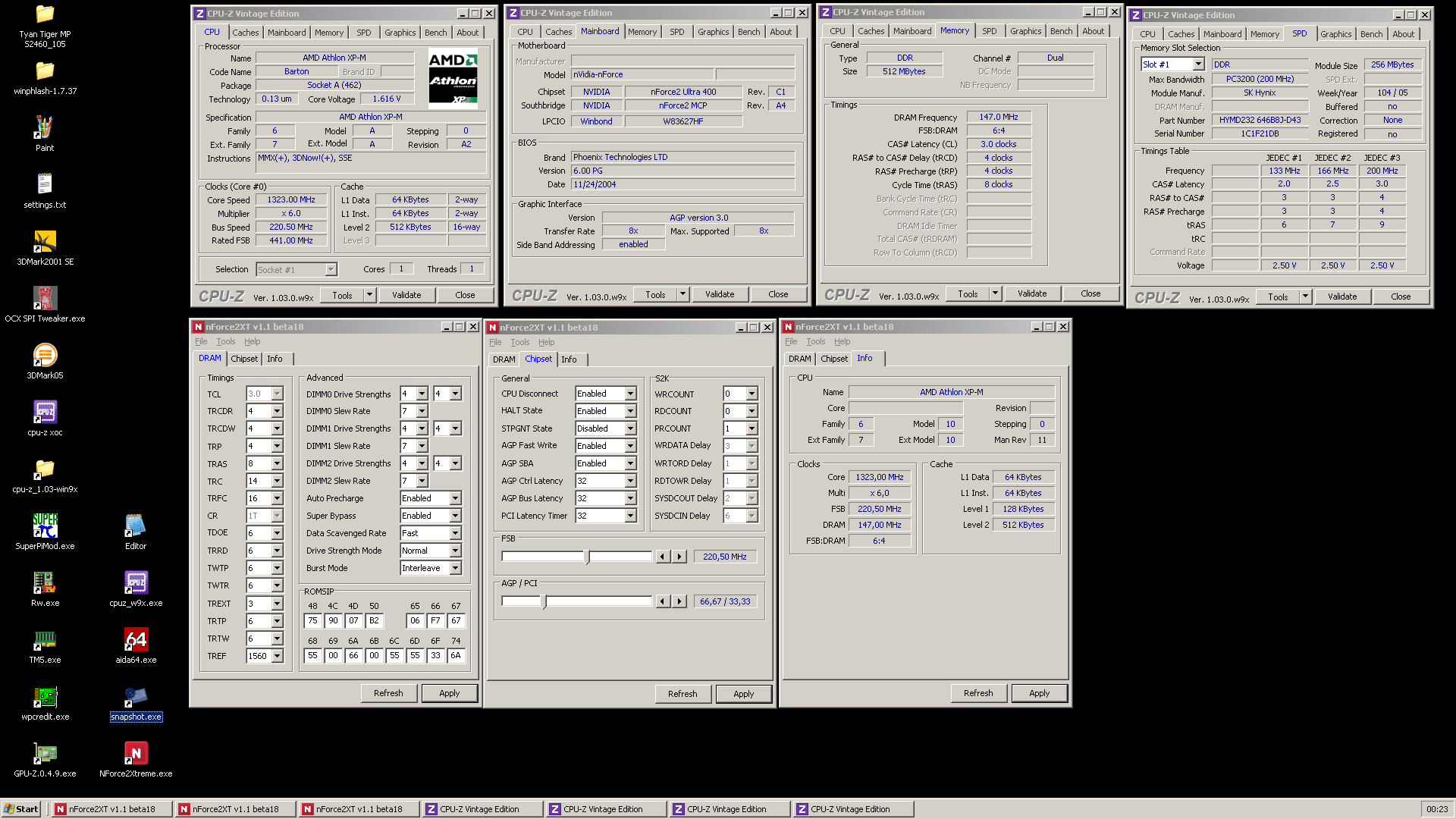The height and width of the screenshot is (819, 1456).
Task: Launch NForce2Xtreme.exe icon
Action: point(136,760)
